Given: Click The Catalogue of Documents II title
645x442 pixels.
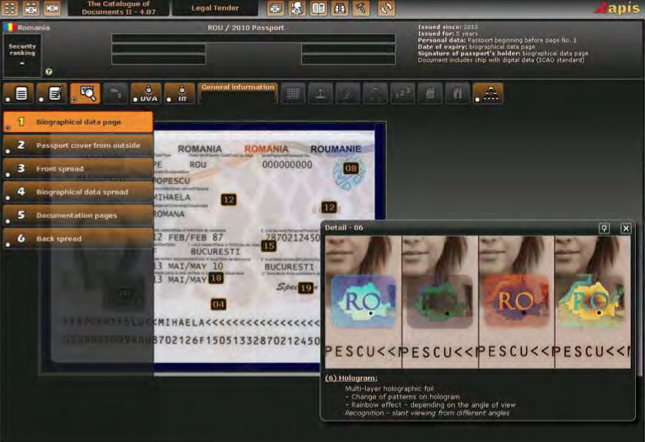Looking at the screenshot, I should coord(118,8).
